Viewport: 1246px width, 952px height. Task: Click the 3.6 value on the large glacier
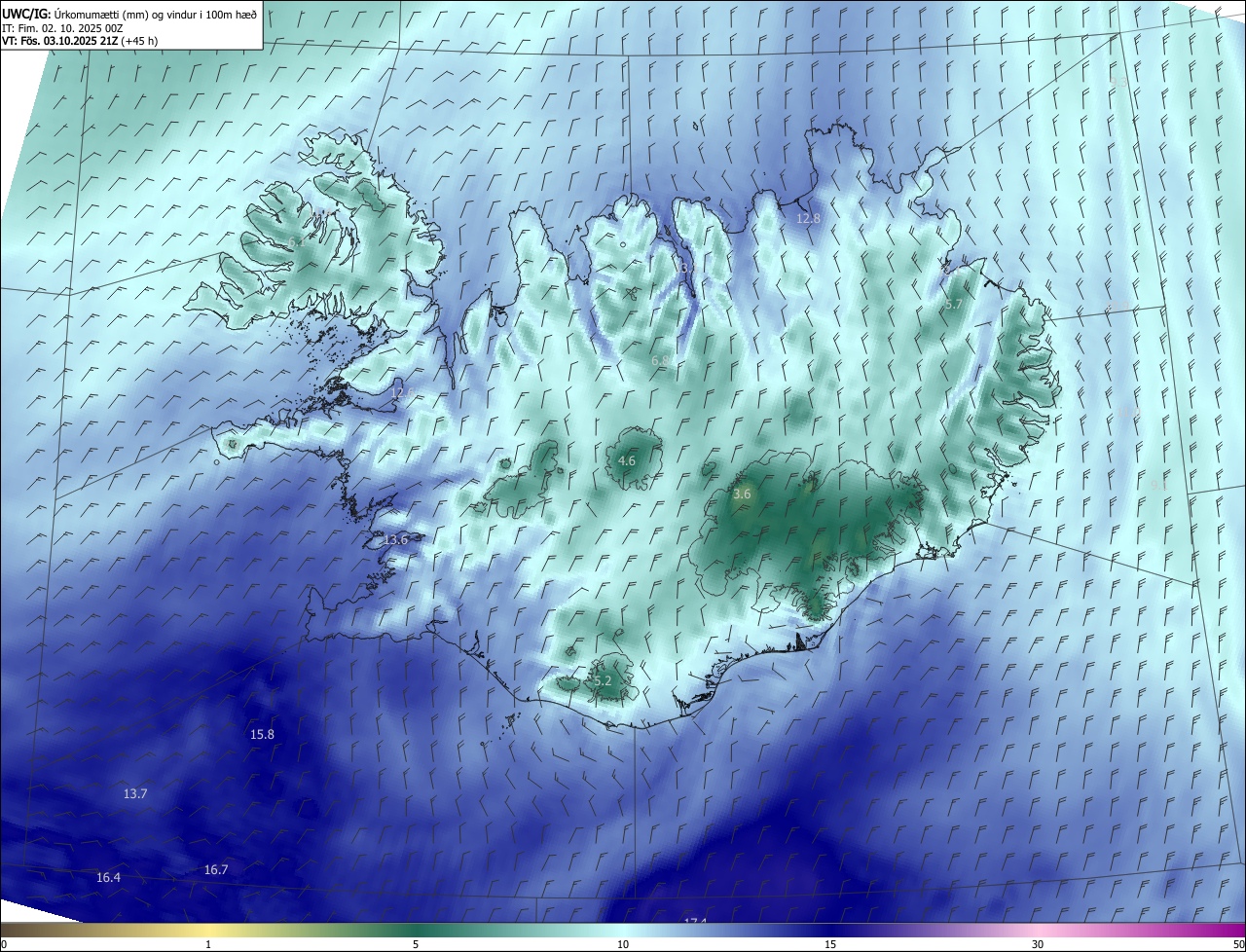click(x=742, y=494)
